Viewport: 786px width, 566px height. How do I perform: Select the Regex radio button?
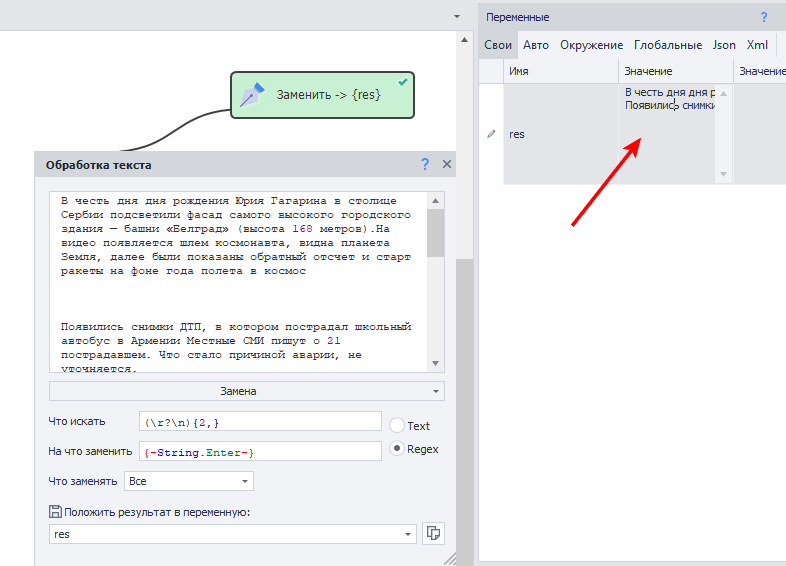pos(397,449)
